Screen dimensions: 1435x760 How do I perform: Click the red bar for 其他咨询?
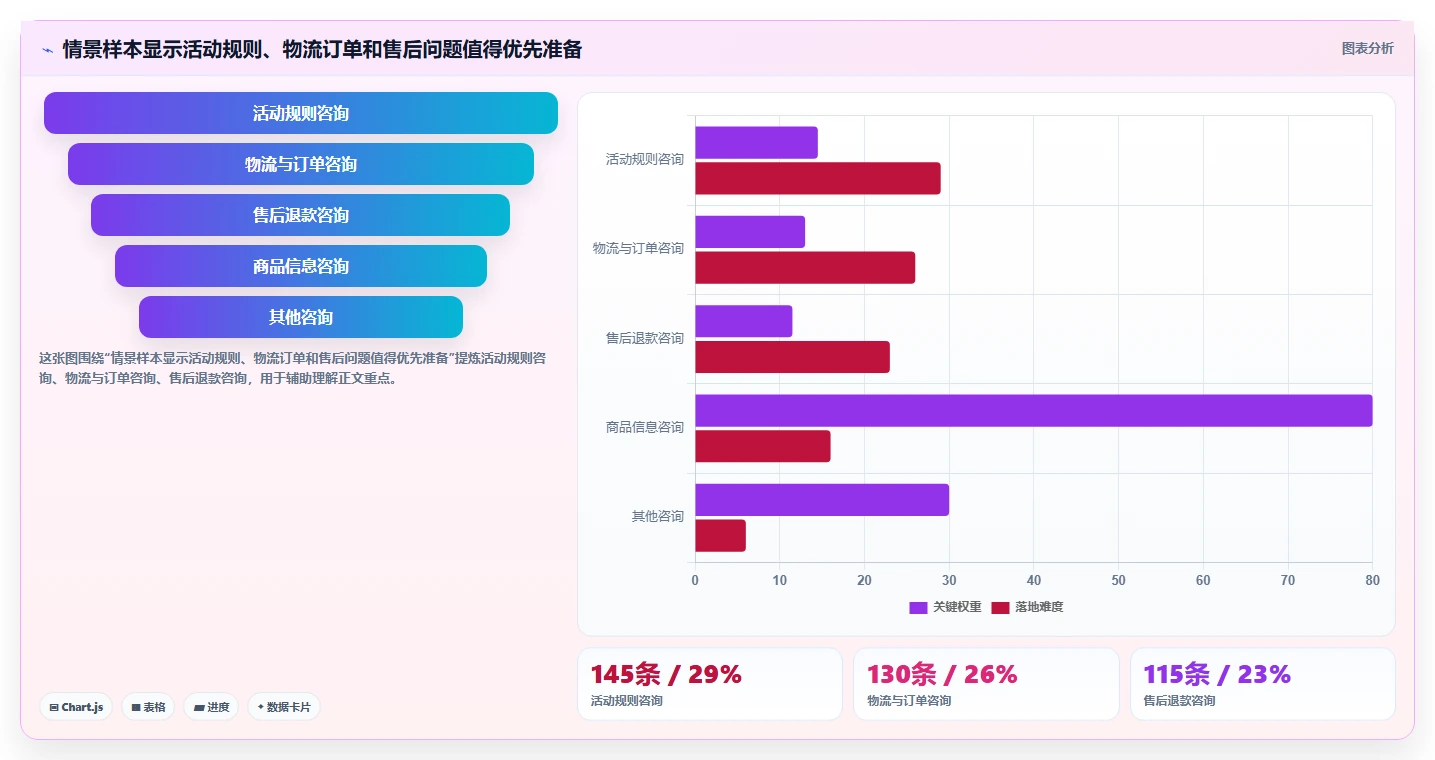[x=721, y=536]
